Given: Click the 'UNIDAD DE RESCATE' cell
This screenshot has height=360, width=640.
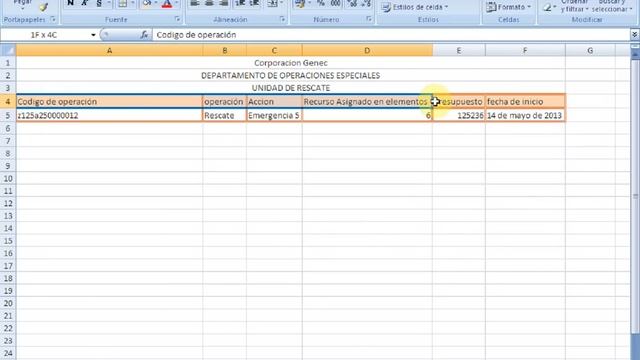Looking at the screenshot, I should point(291,88).
